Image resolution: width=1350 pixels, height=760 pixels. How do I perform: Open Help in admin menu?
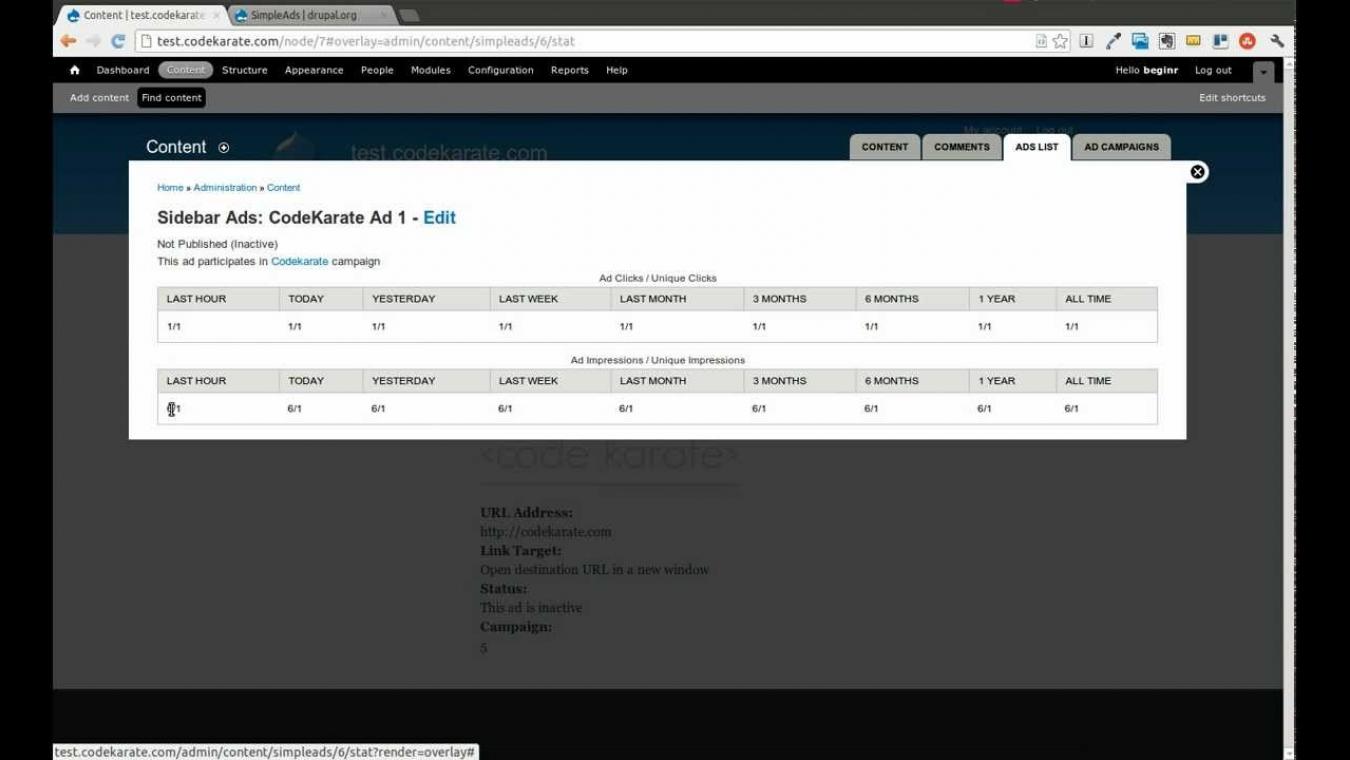pos(617,70)
